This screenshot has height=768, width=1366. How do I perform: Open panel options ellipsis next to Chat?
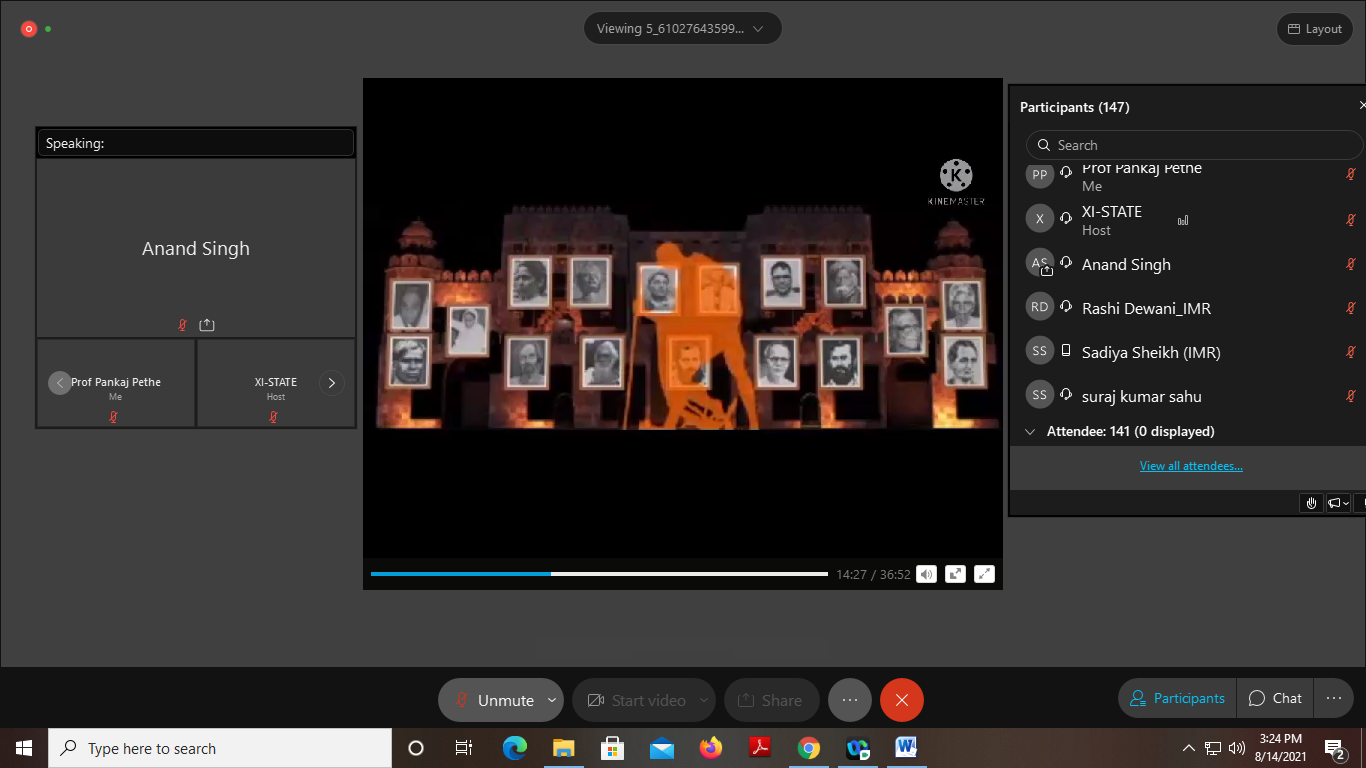[1334, 699]
